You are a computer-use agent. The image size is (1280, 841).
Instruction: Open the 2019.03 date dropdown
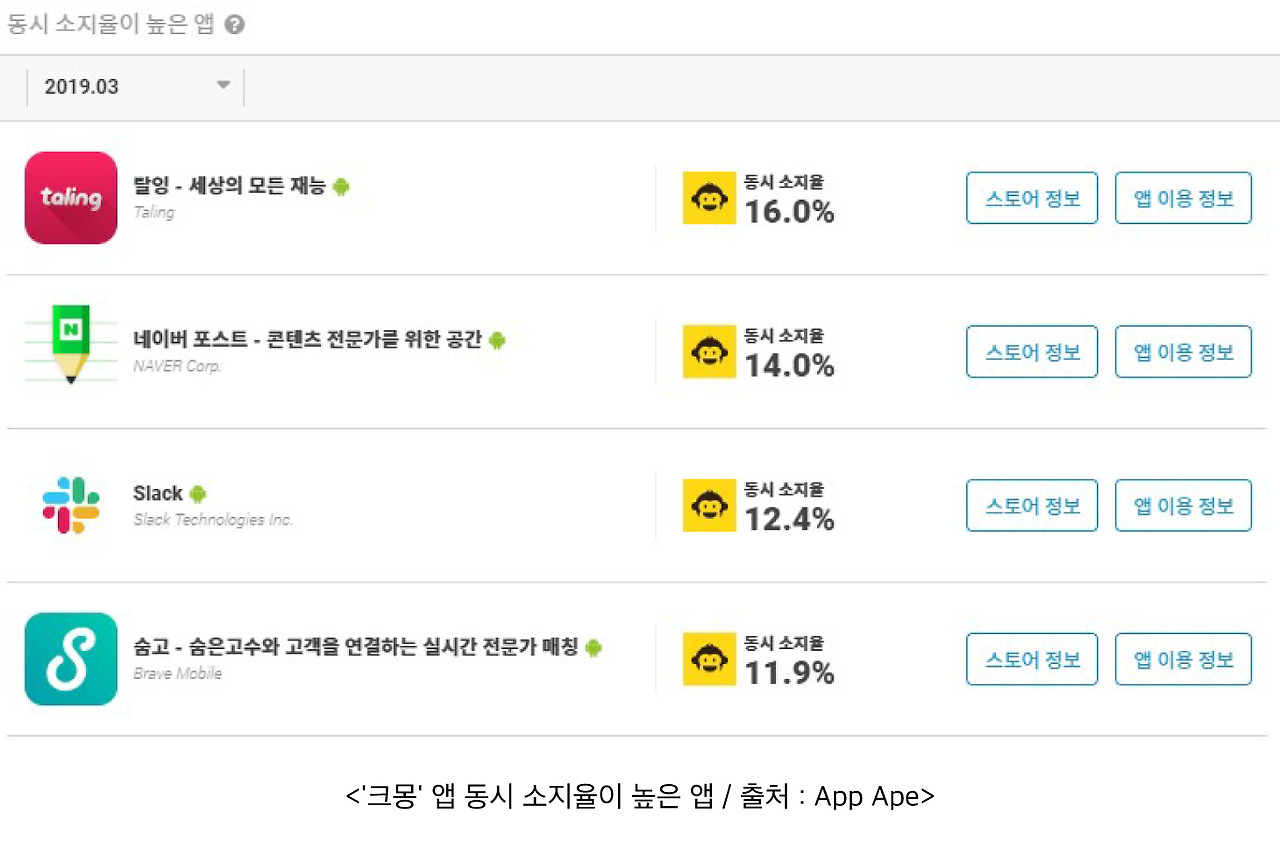click(135, 87)
